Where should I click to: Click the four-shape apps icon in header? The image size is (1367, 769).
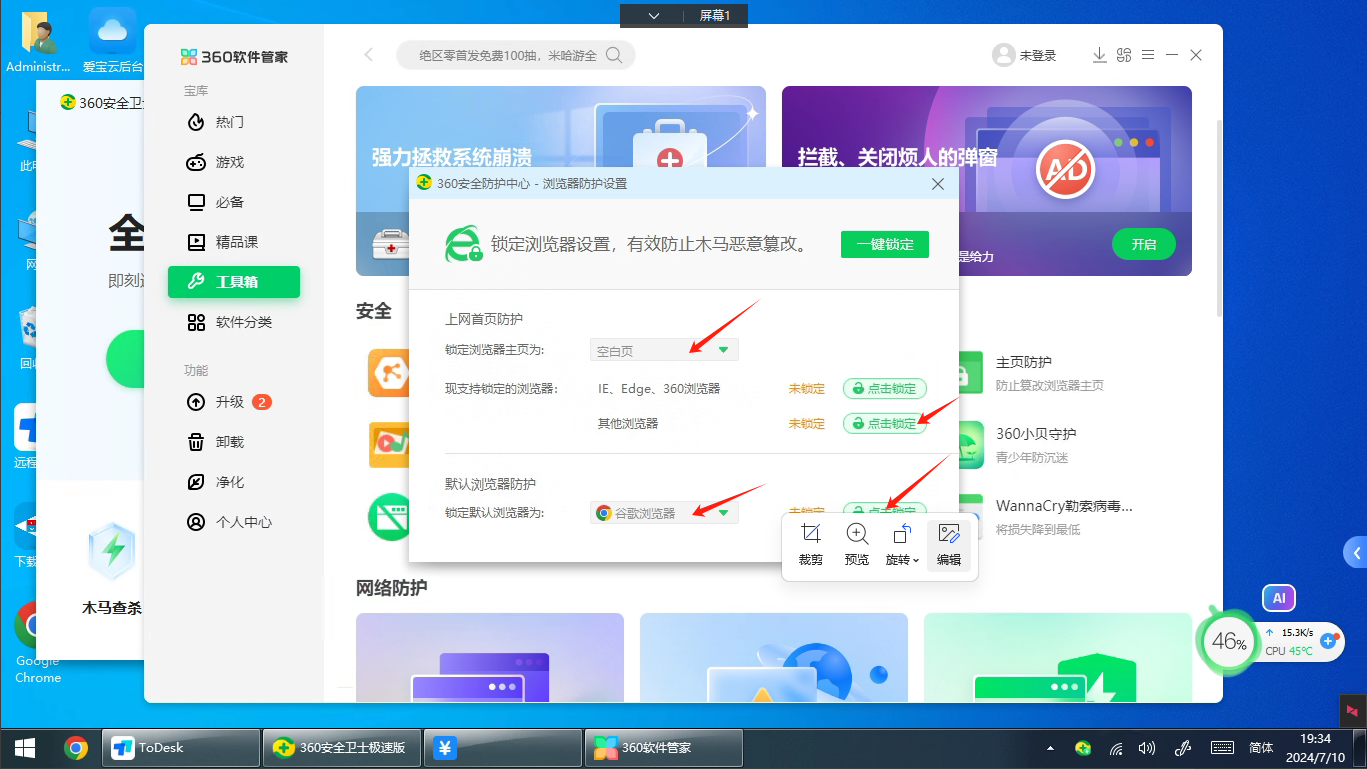pyautogui.click(x=1124, y=55)
